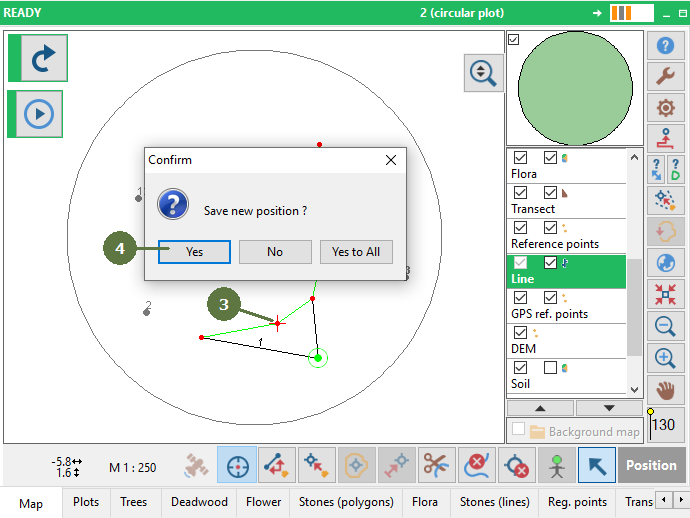Toggle the first Flora layer checkbox
The height and width of the screenshot is (518, 690).
coord(521,158)
